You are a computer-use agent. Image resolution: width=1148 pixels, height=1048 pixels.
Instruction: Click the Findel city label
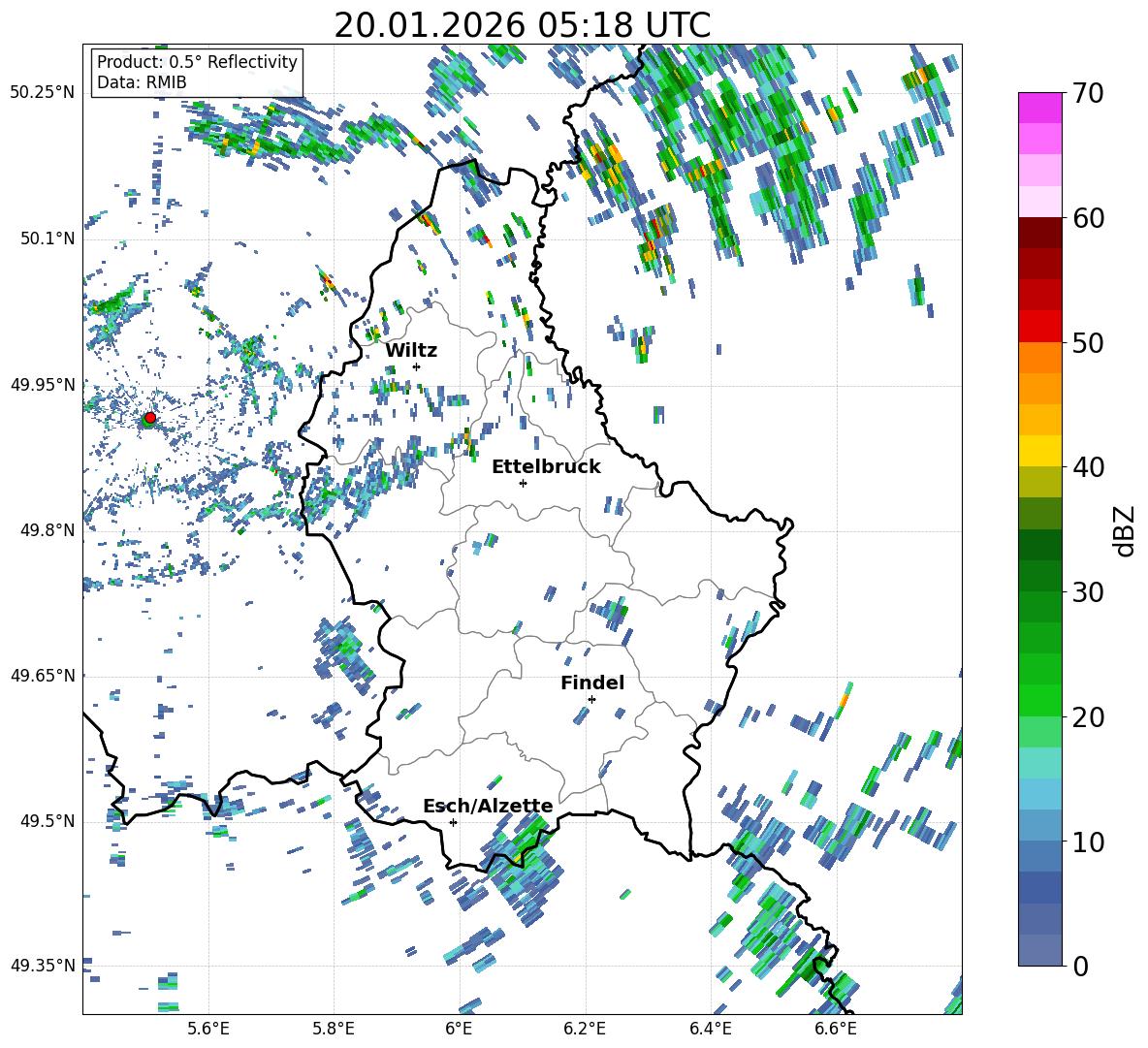[x=592, y=683]
